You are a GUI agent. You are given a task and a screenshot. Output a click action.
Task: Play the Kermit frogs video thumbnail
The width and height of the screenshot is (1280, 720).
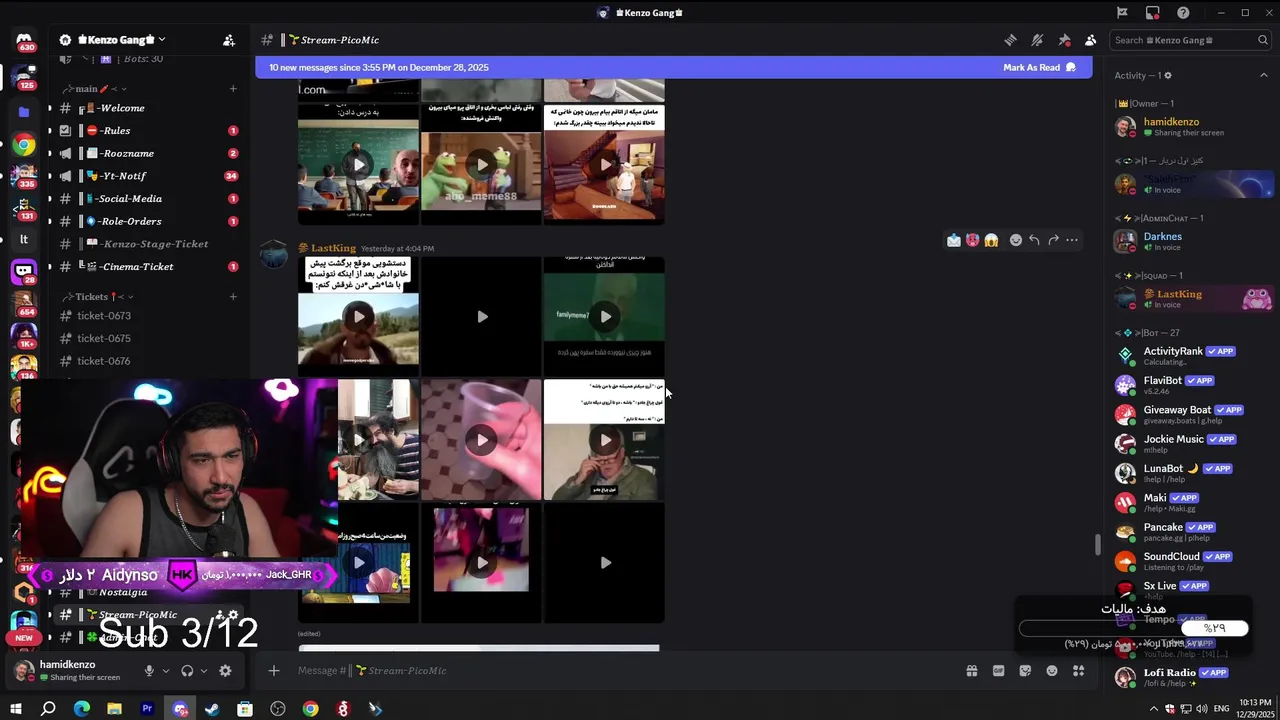(x=481, y=164)
